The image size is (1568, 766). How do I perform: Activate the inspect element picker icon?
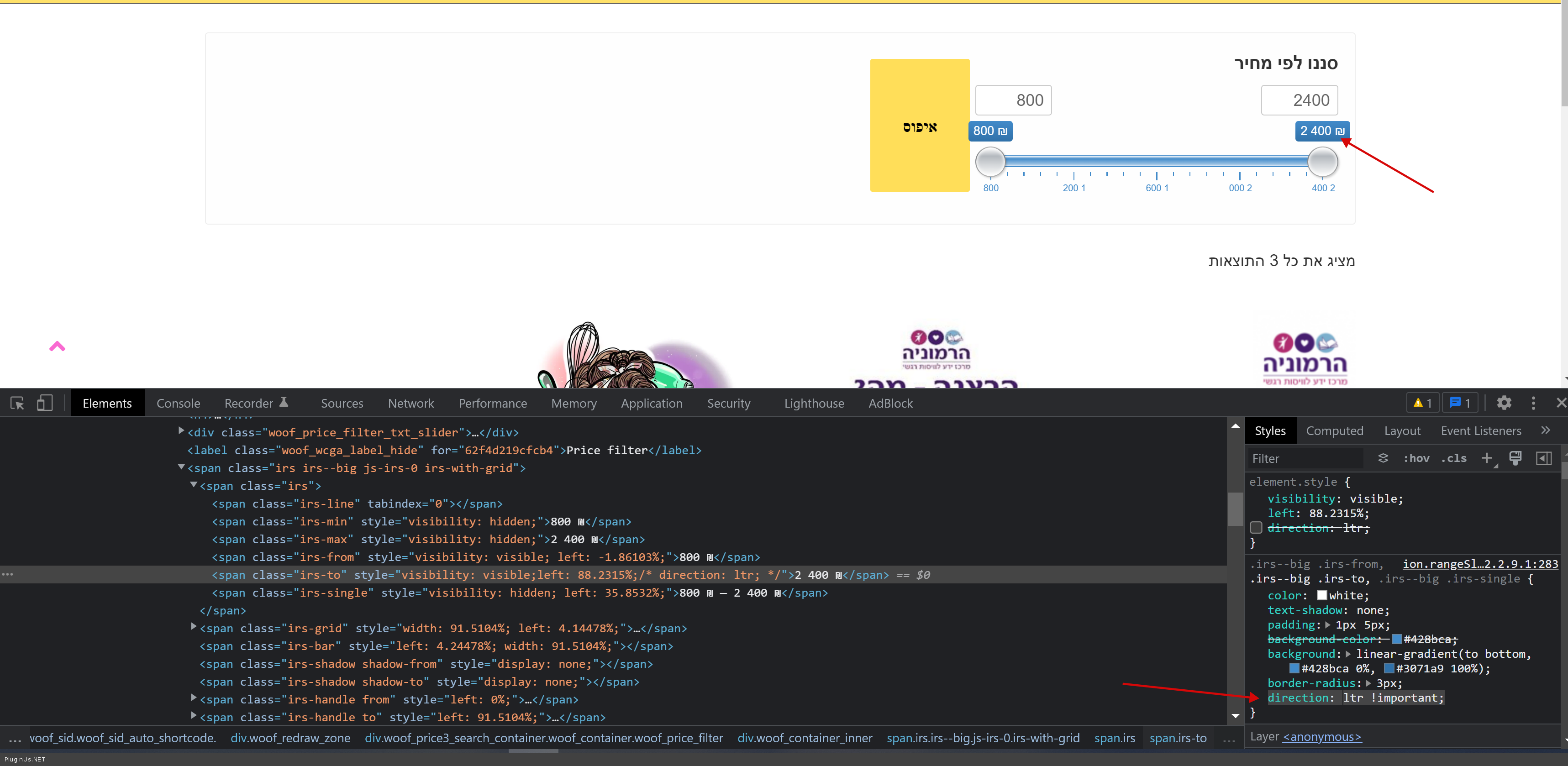pyautogui.click(x=17, y=403)
